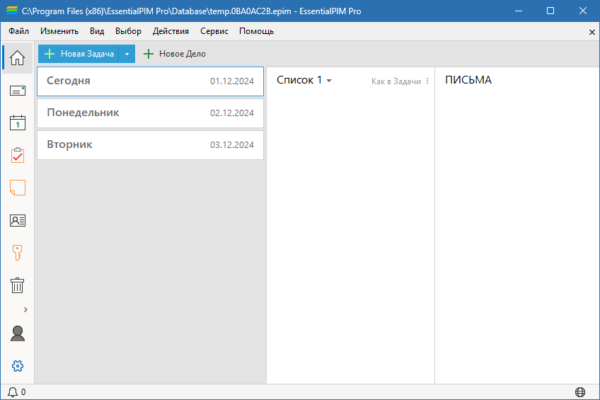Open the Действия menu
The height and width of the screenshot is (400, 600).
coord(171,31)
